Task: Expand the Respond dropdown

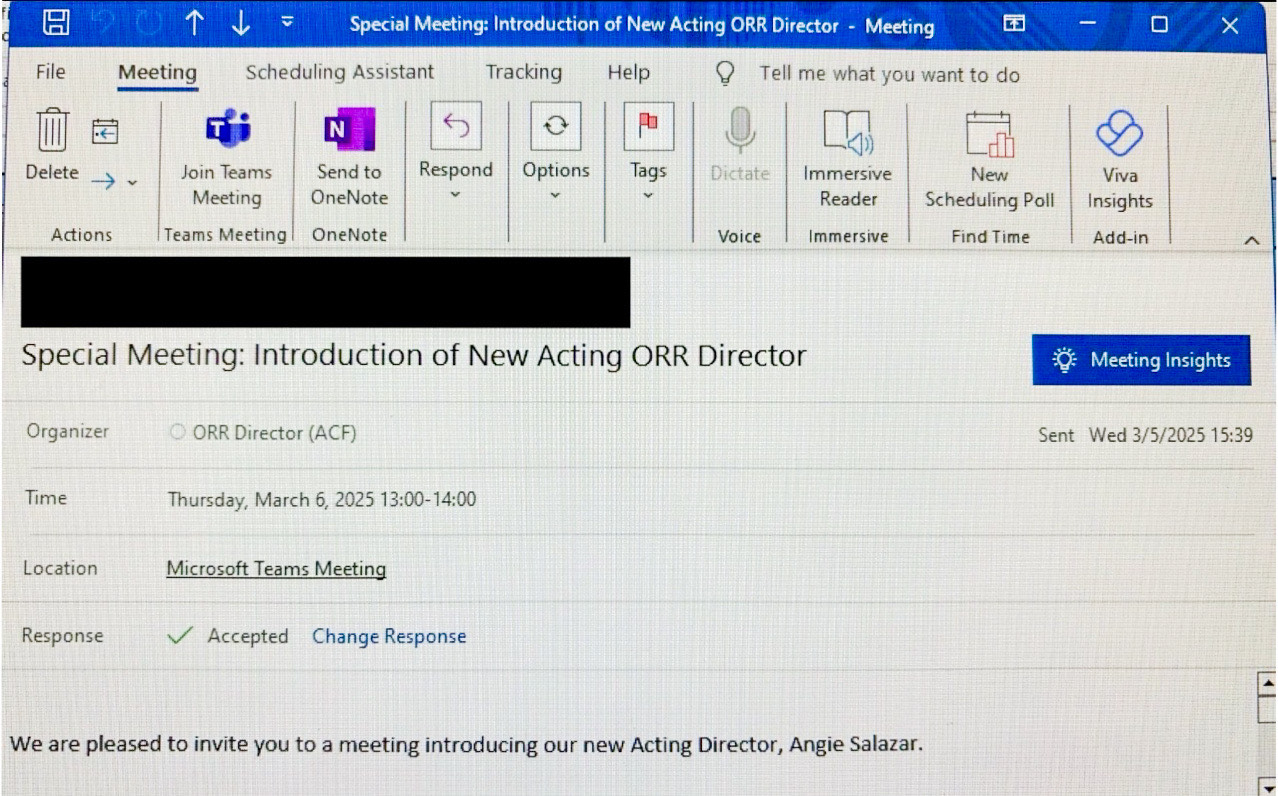Action: (x=456, y=194)
